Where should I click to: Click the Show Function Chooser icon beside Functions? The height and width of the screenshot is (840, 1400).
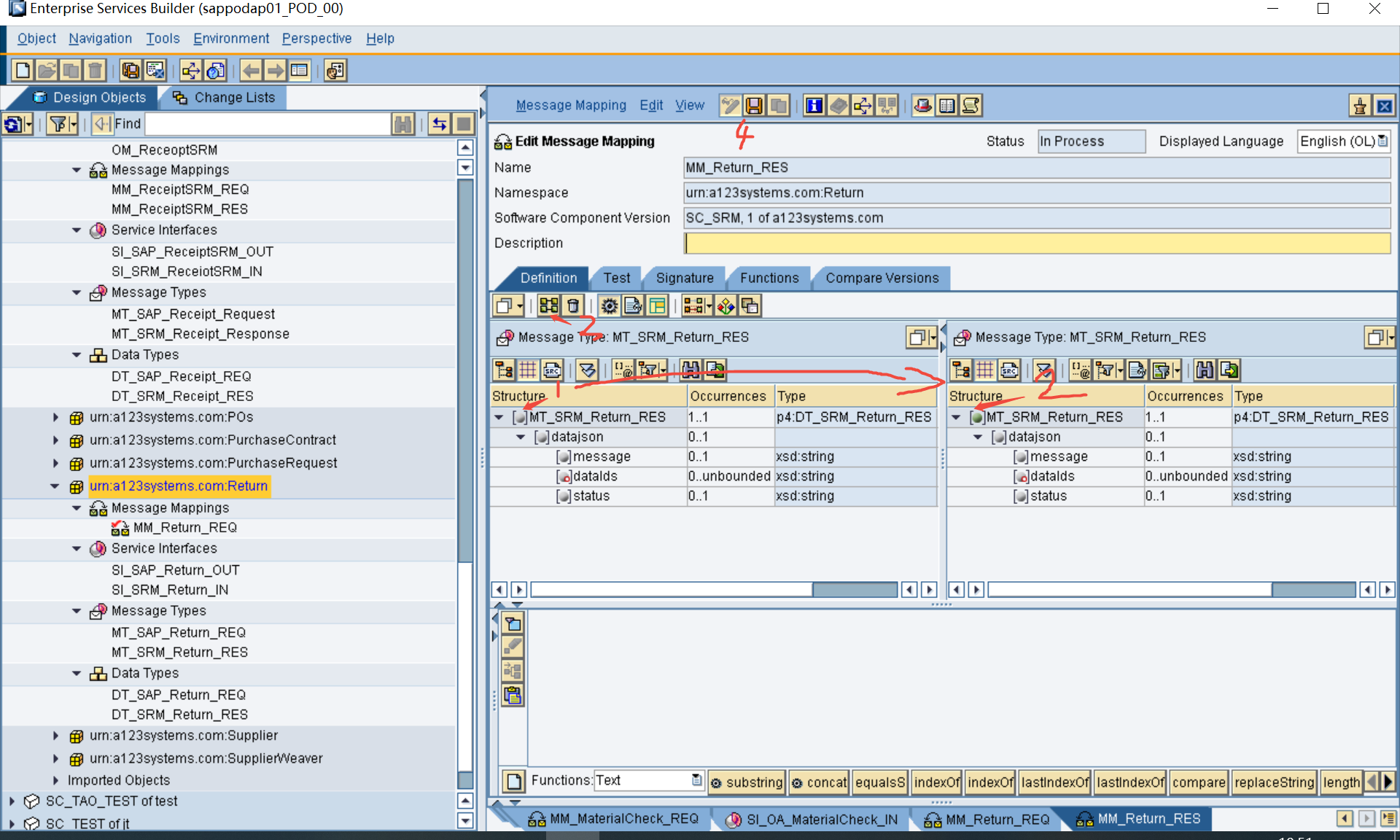point(514,782)
